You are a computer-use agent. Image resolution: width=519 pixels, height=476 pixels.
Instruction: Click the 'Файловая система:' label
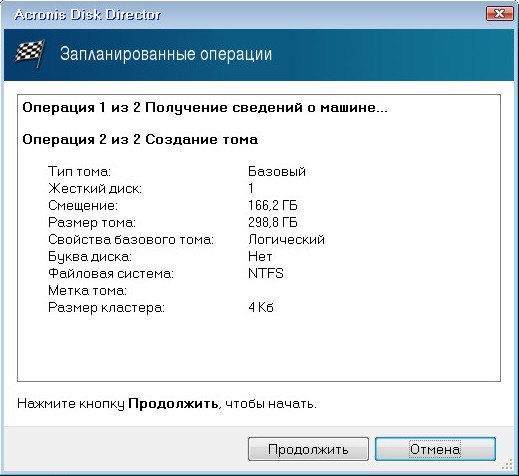111,273
